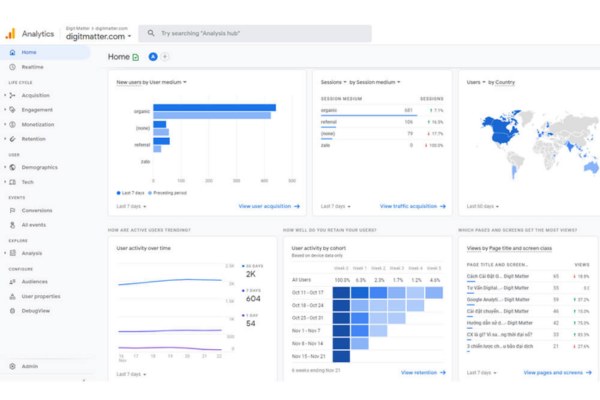
Task: Click the Tech devices icon
Action: (12, 182)
